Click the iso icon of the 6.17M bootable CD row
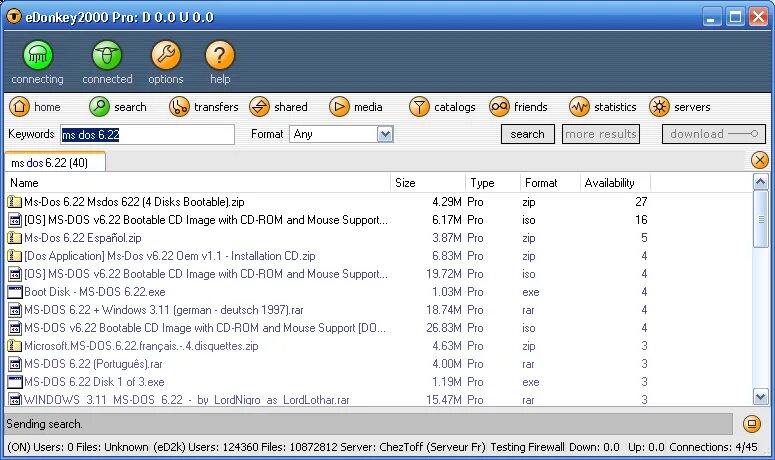Screen dimensions: 775x460 tap(15, 220)
